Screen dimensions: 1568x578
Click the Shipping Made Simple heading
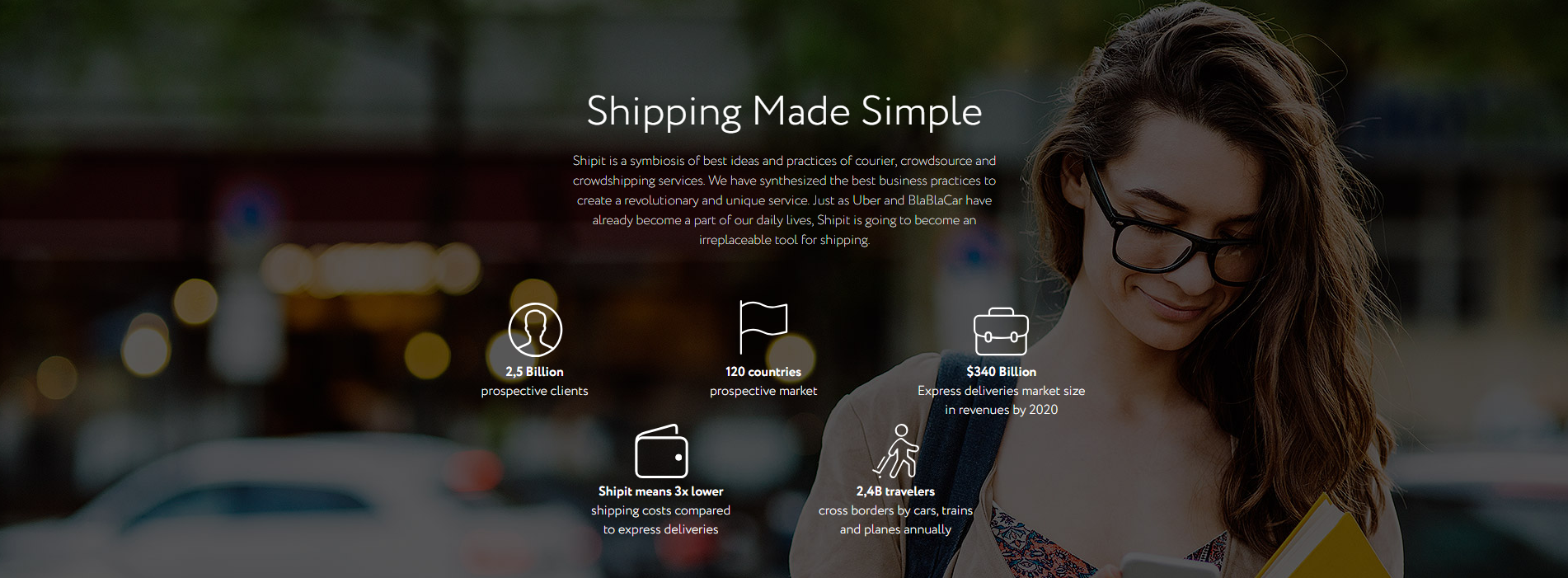coord(784,111)
